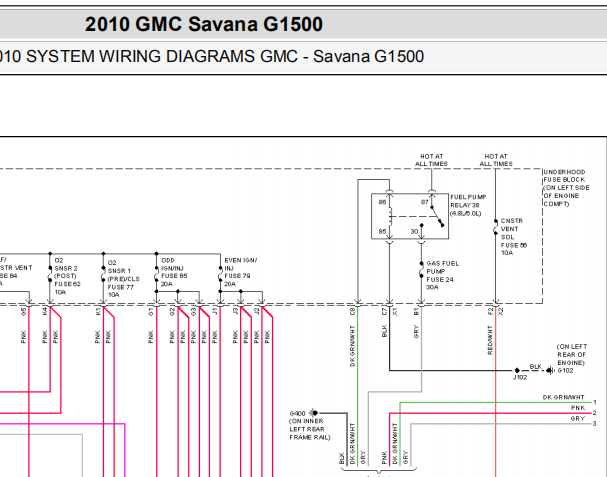
Task: Click O2 SNSR 2 (POST) FUSE 62 label
Action: coord(67,276)
